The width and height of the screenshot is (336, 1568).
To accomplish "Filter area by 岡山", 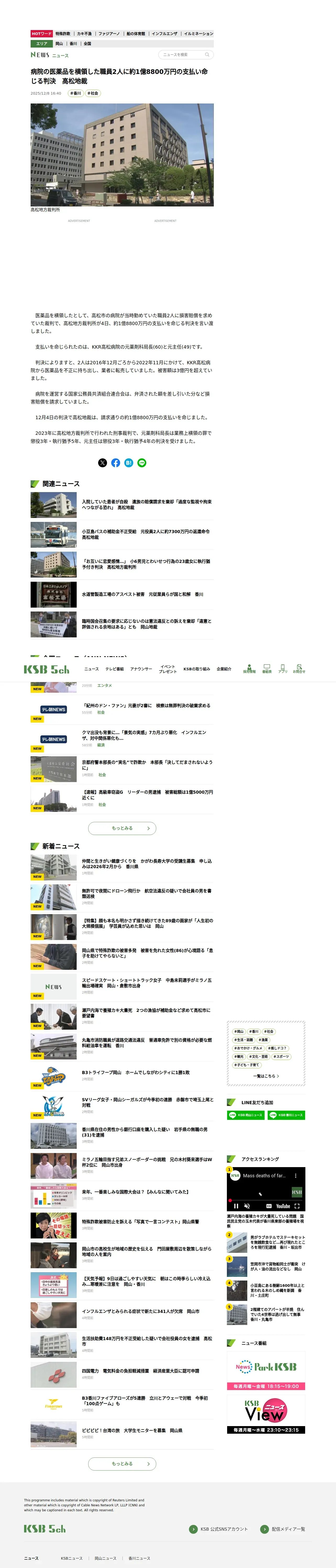I will click(59, 44).
